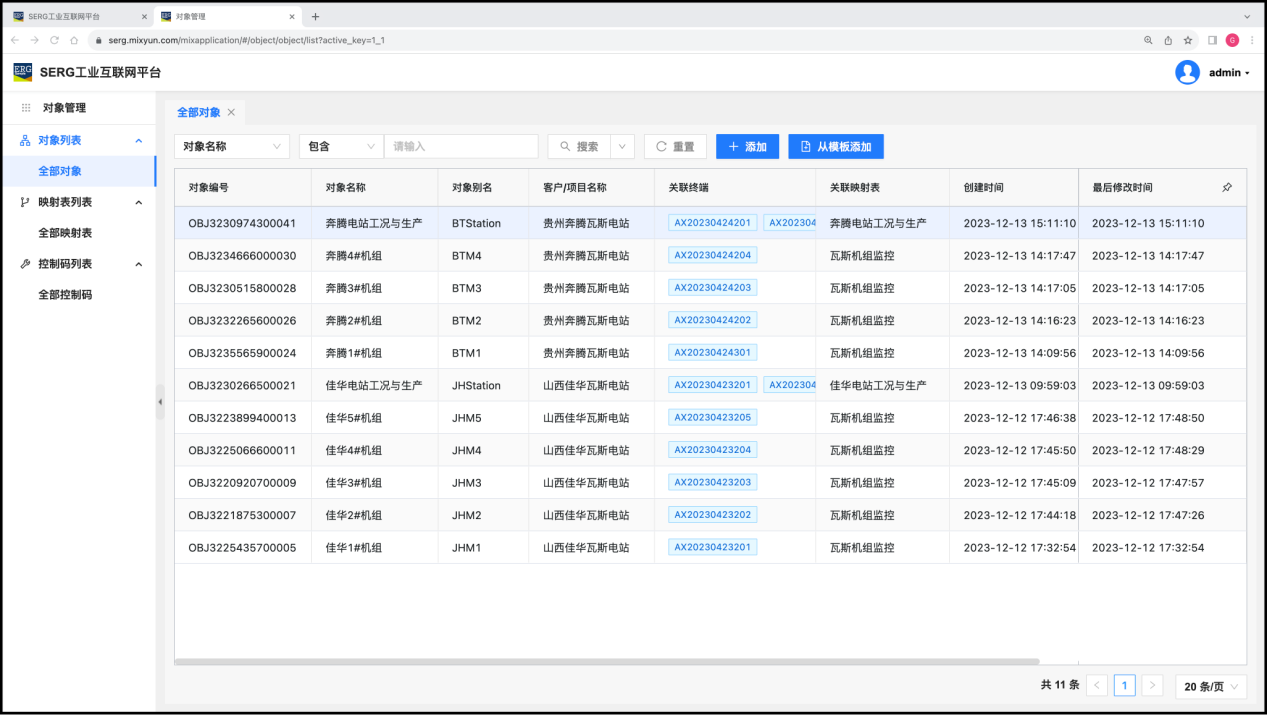
Task: Open 全部映射表 in the sidebar
Action: click(x=65, y=233)
